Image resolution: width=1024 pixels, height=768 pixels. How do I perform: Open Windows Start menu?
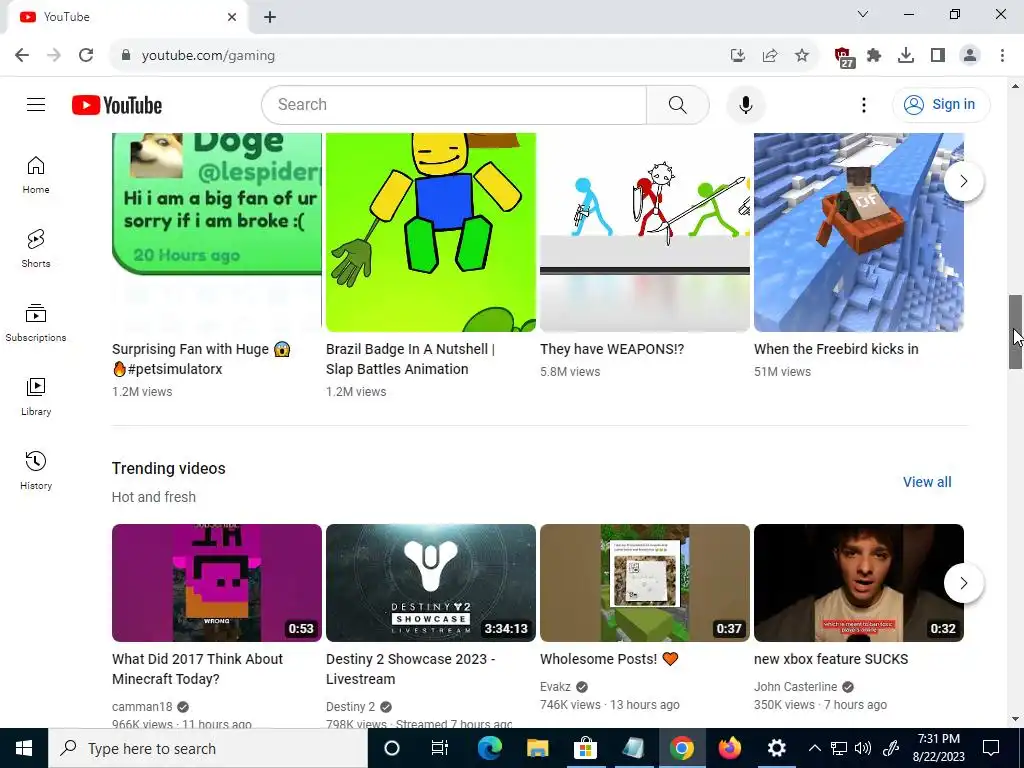24,748
